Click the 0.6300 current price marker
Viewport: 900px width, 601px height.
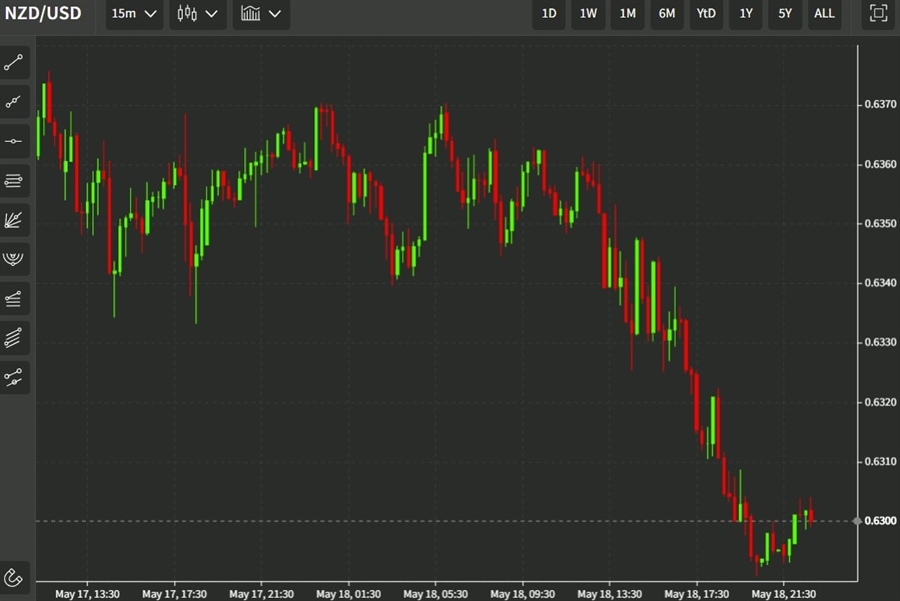(880, 521)
